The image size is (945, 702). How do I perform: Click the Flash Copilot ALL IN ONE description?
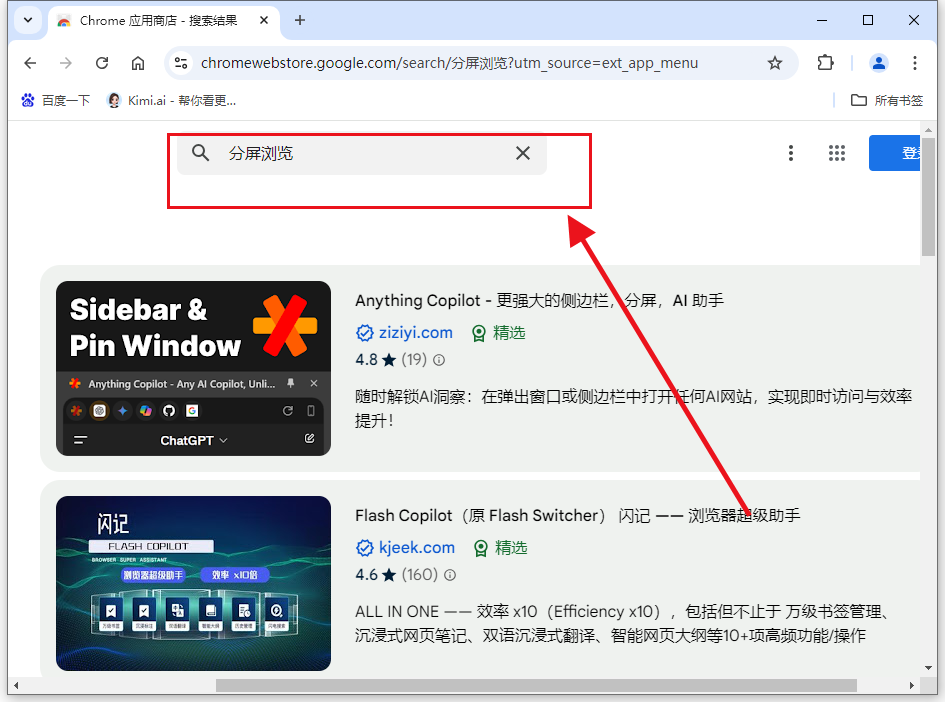click(622, 624)
